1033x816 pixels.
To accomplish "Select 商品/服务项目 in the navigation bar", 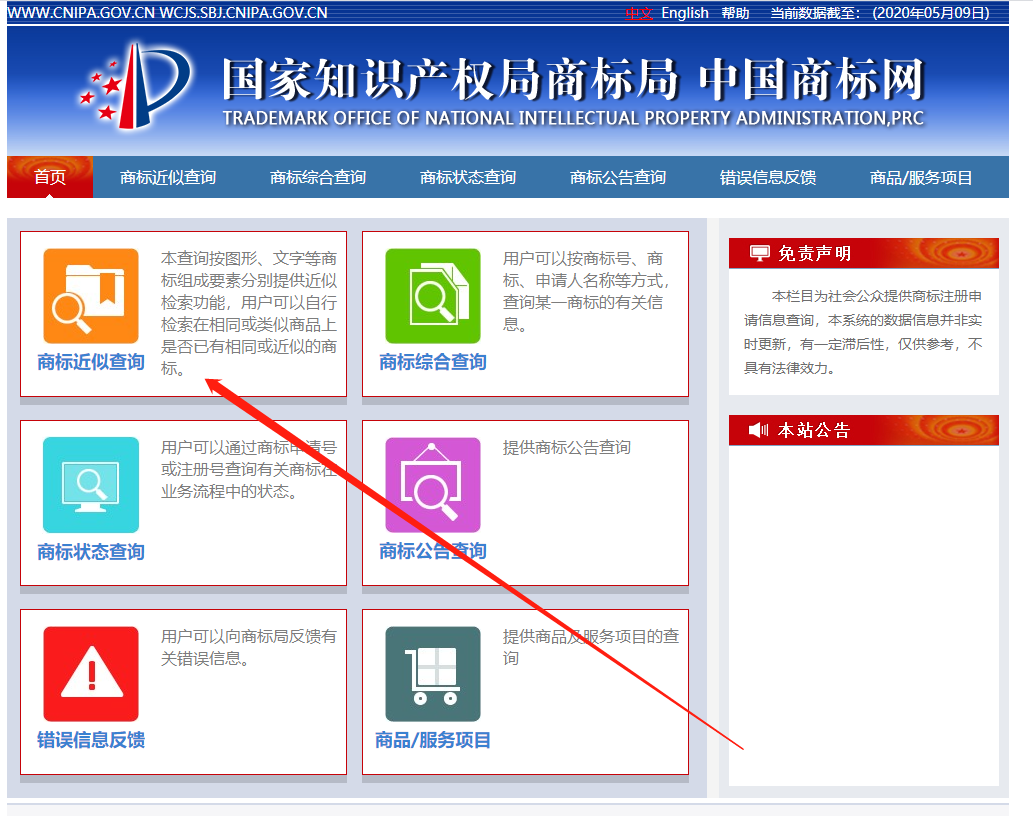I will (x=921, y=178).
